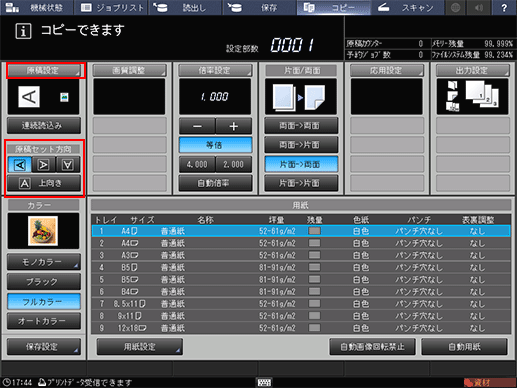Viewport: 517px width, 388px height.
Task: Click the globe icon in top bar
Action: [x=456, y=8]
